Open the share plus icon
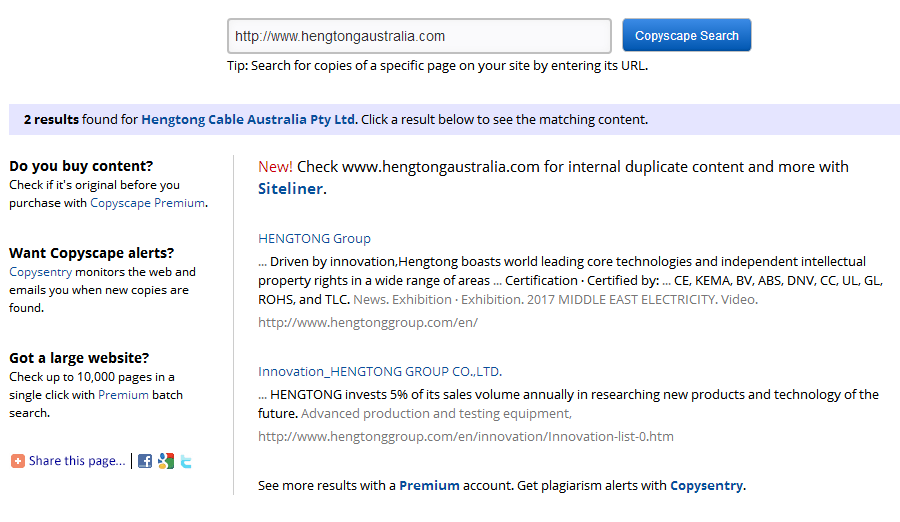The width and height of the screenshot is (900, 522). click(x=18, y=461)
